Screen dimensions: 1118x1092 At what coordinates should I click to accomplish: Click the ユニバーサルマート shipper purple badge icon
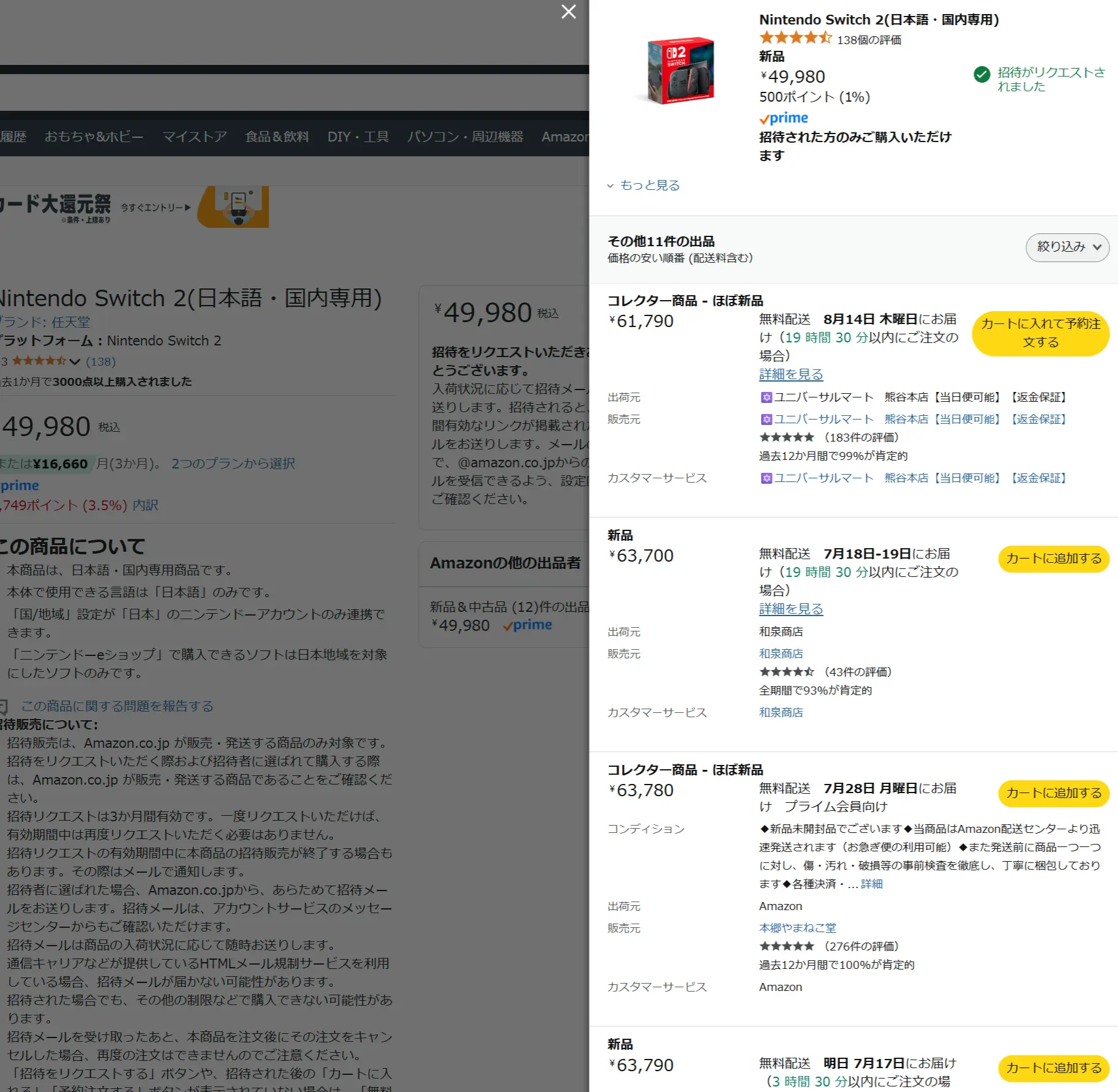click(x=766, y=397)
